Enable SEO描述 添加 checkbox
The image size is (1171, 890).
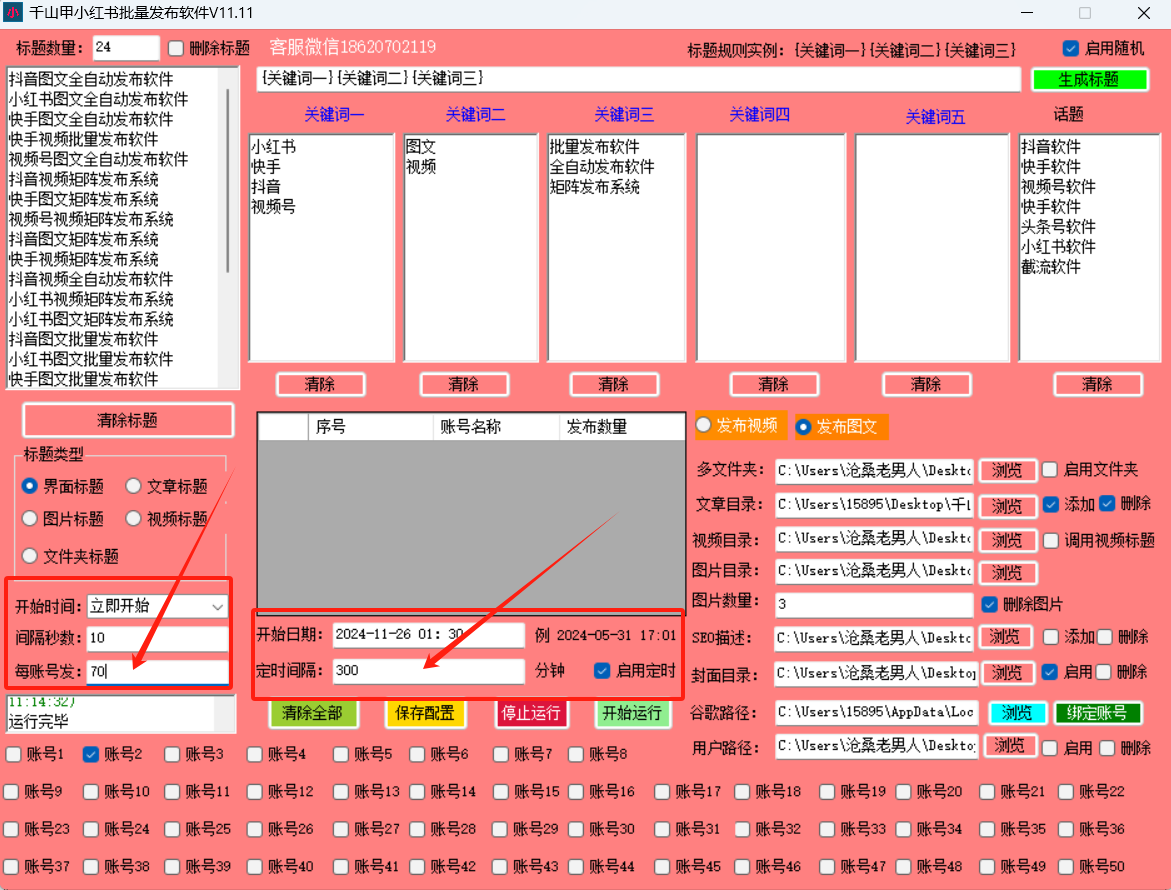click(1051, 637)
